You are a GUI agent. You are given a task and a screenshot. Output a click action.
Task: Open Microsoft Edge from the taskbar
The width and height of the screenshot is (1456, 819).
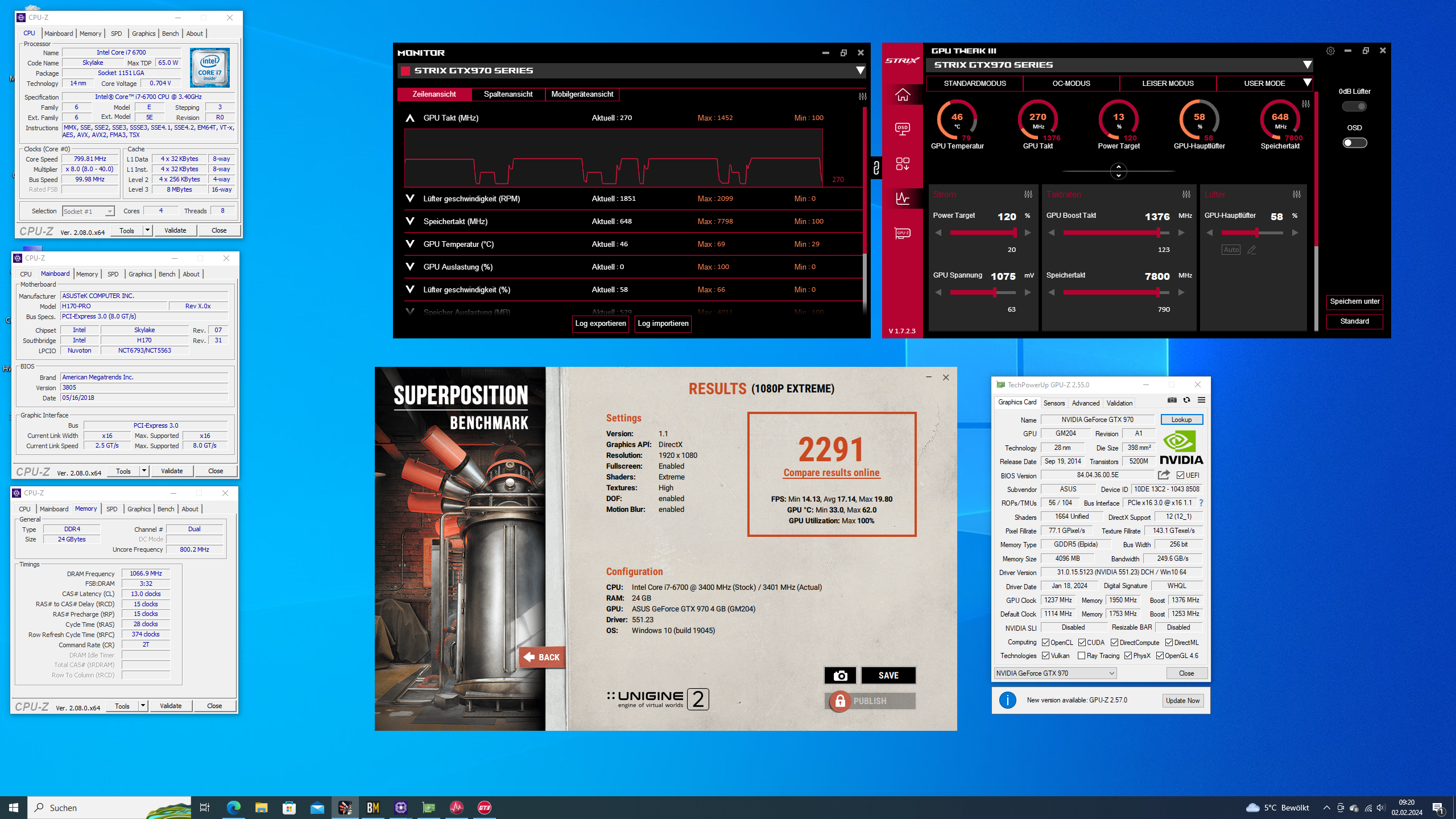pyautogui.click(x=234, y=808)
